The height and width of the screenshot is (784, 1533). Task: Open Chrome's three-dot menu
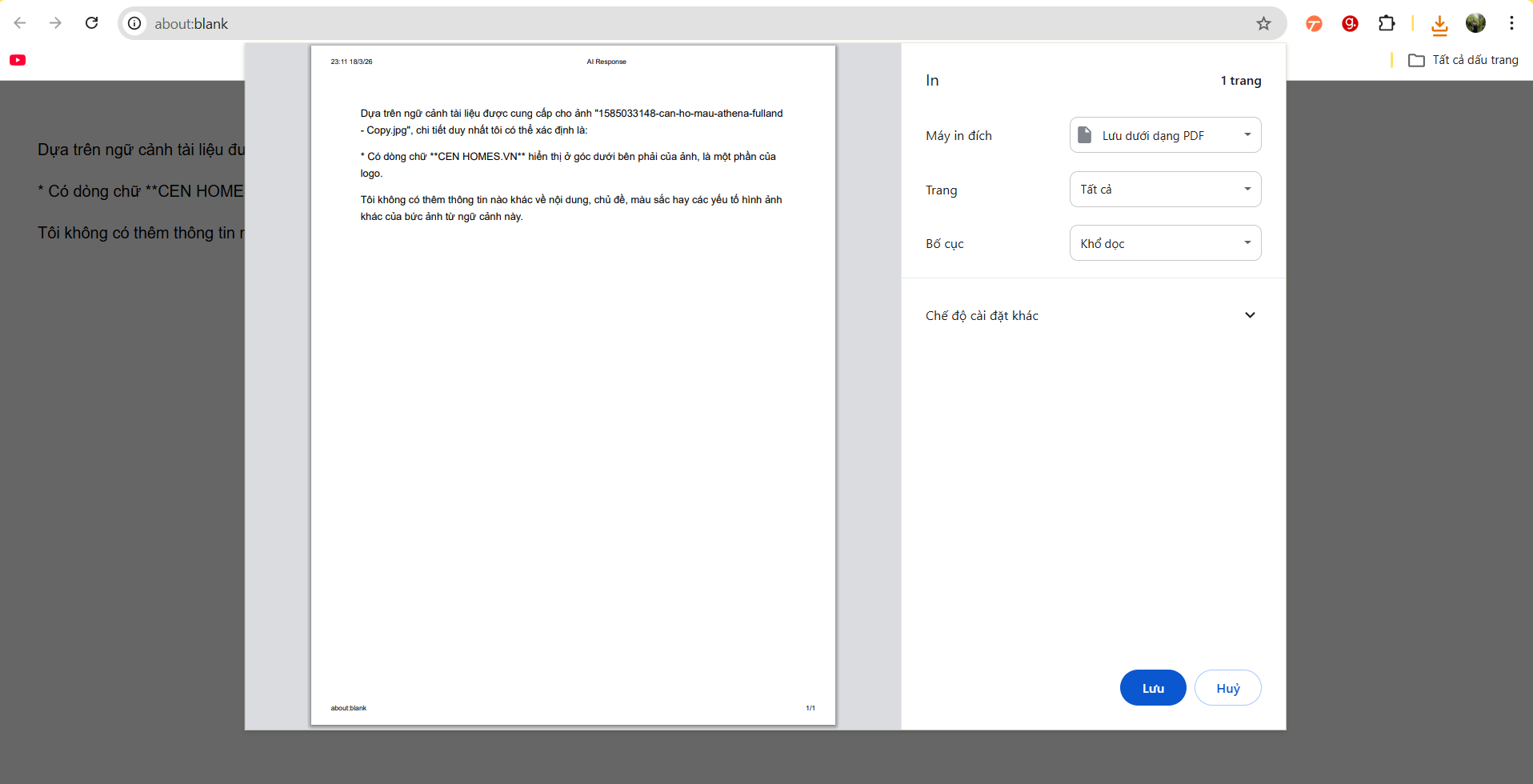(1511, 23)
